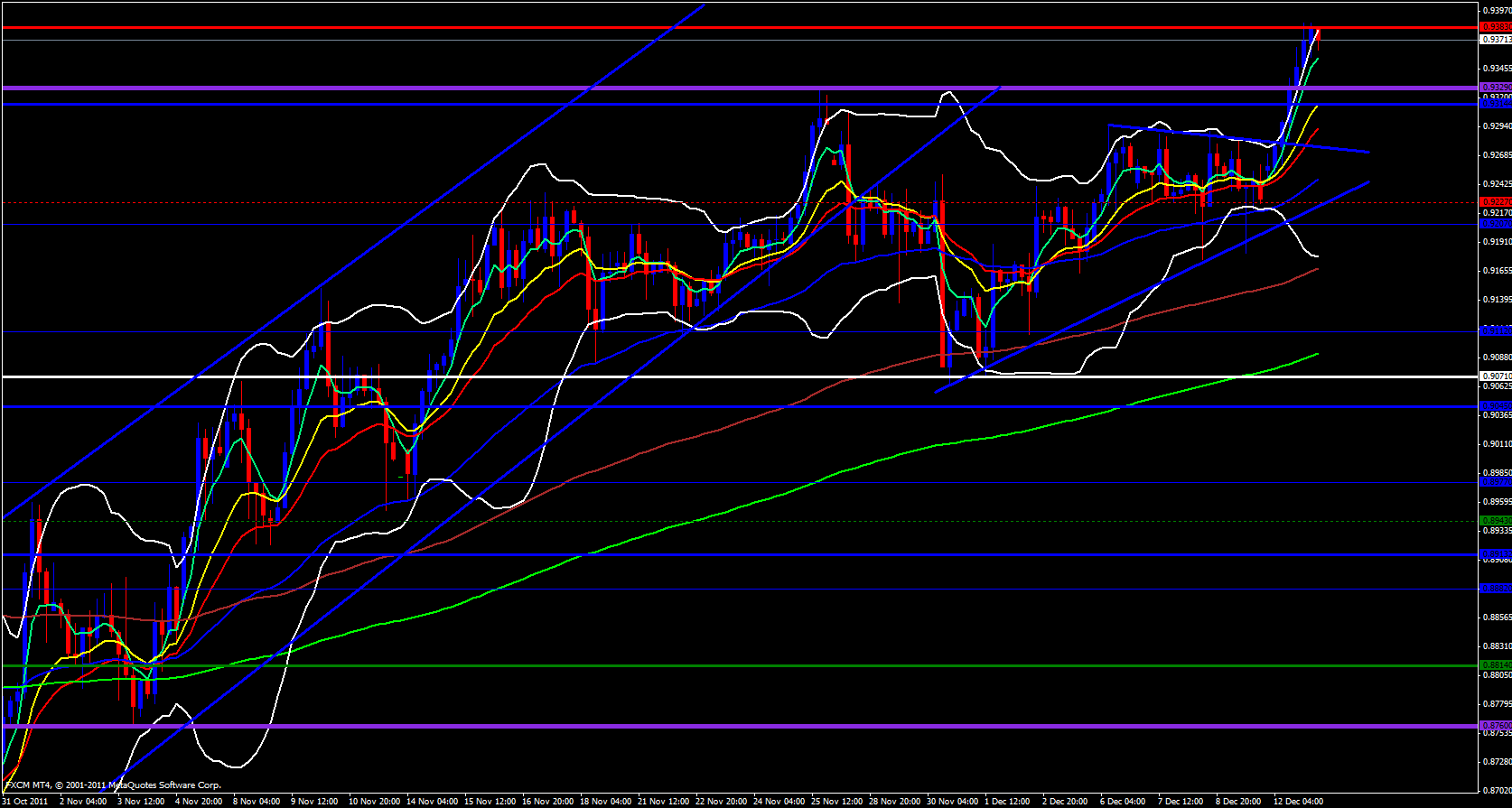
Task: Click the 0.87020 bottom price scale value
Action: (1496, 790)
